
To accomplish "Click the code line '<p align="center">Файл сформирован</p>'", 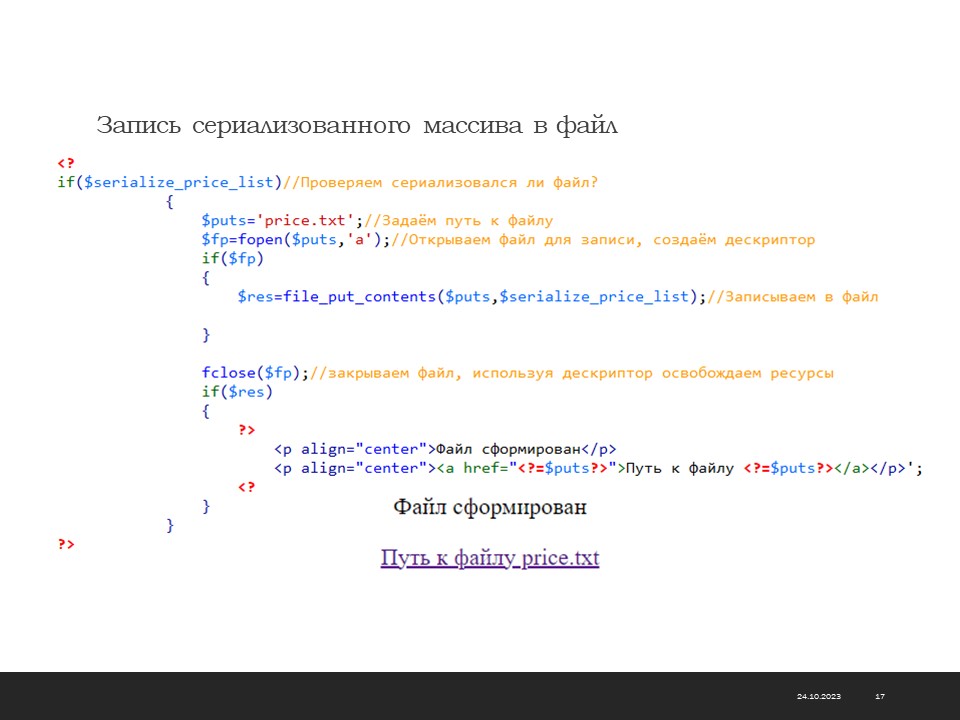I will tap(445, 449).
